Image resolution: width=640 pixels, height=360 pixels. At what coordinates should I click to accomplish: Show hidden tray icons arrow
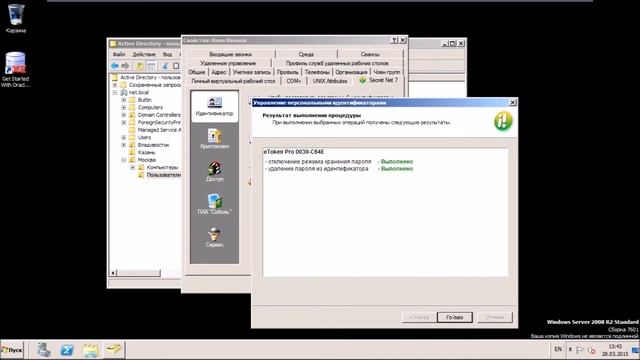[570, 350]
